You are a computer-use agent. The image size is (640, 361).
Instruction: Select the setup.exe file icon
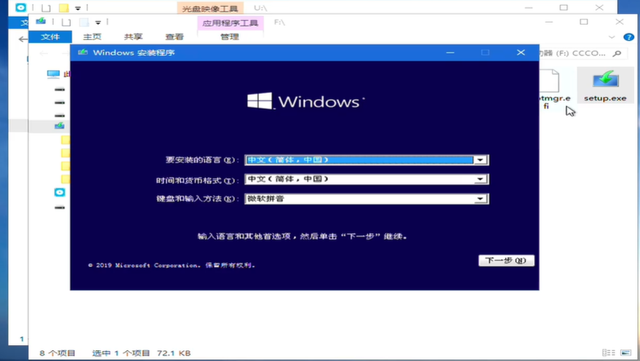606,79
